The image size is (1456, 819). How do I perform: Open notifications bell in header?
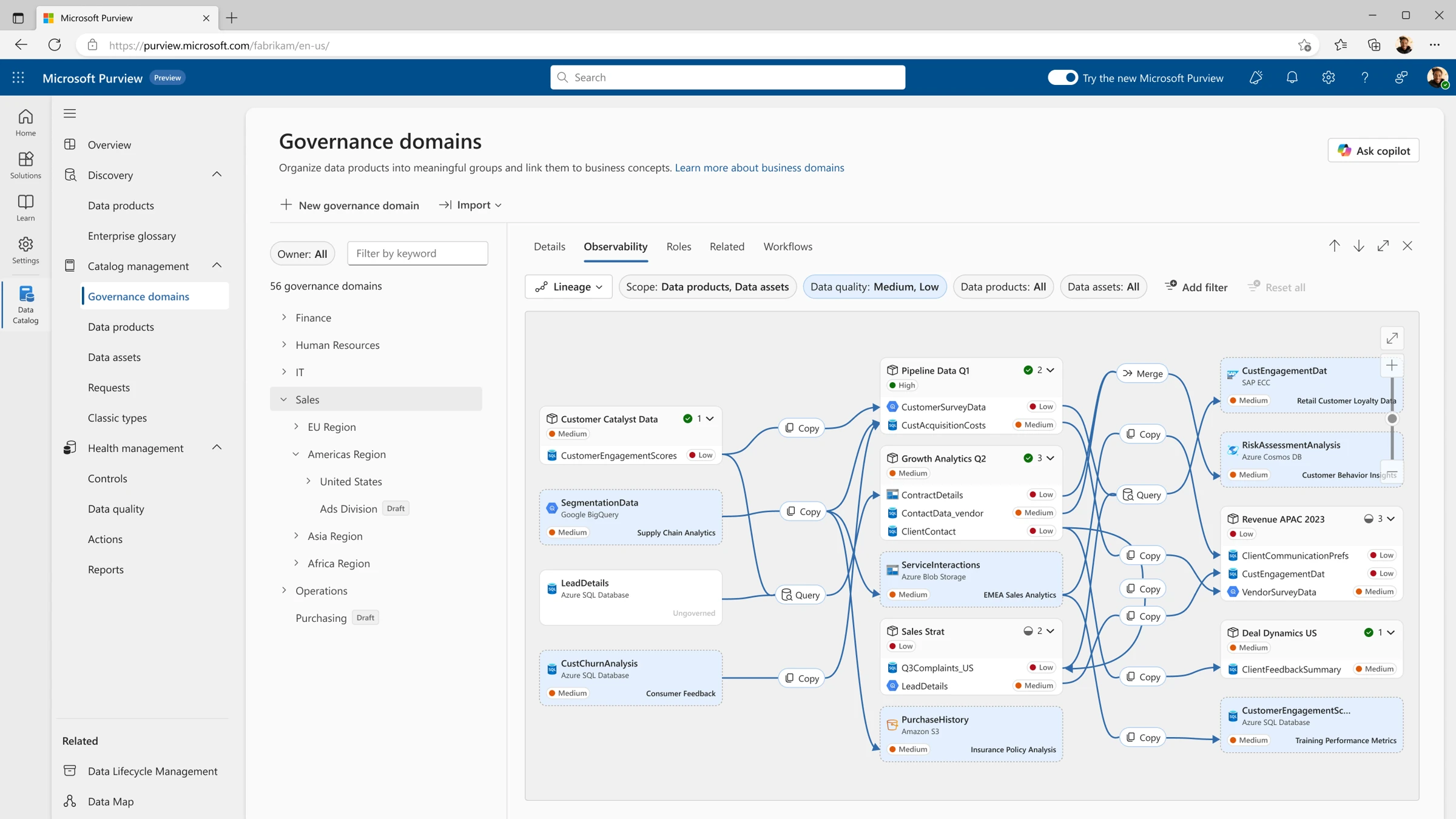coord(1292,78)
